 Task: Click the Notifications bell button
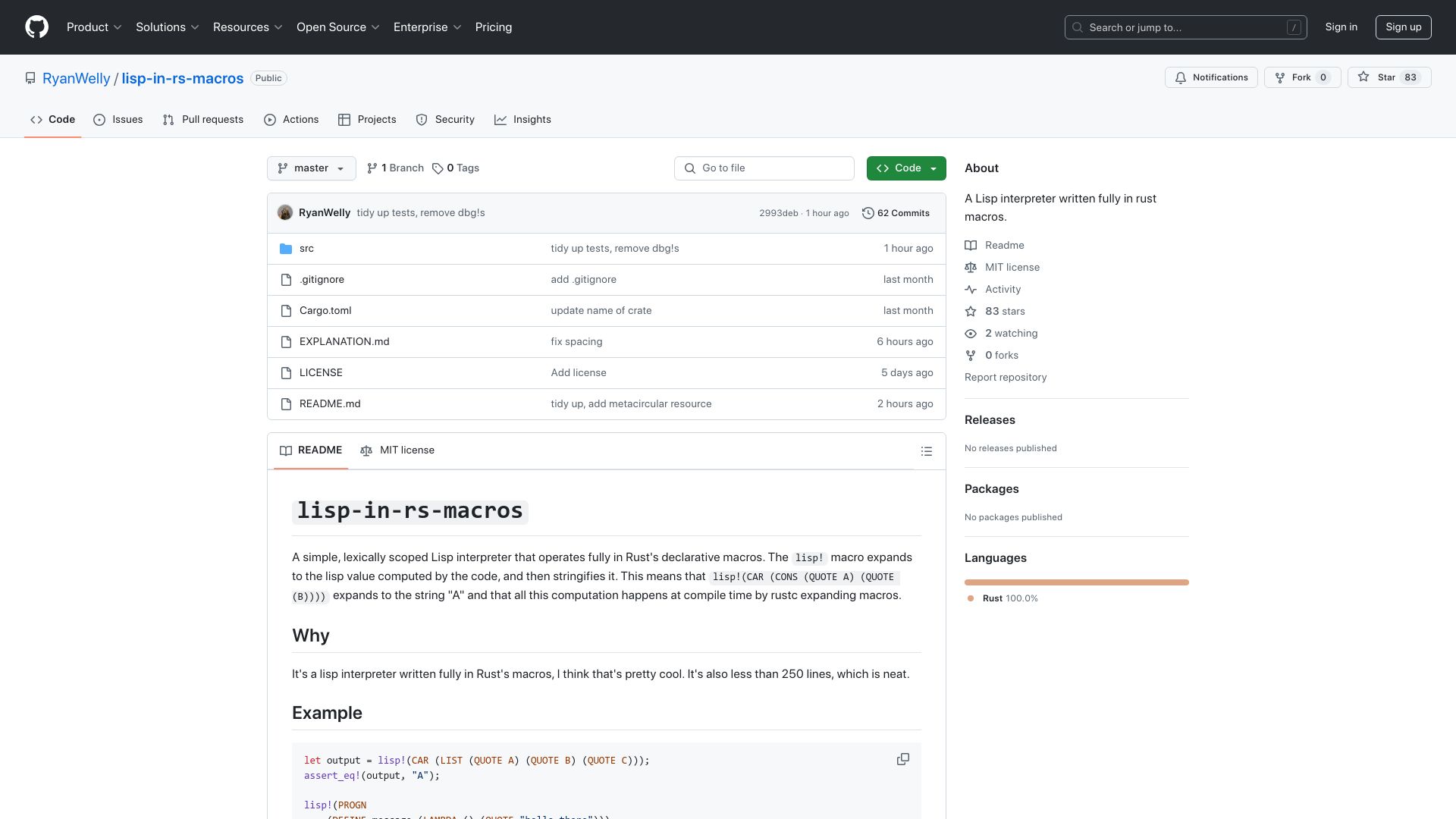[x=1211, y=77]
